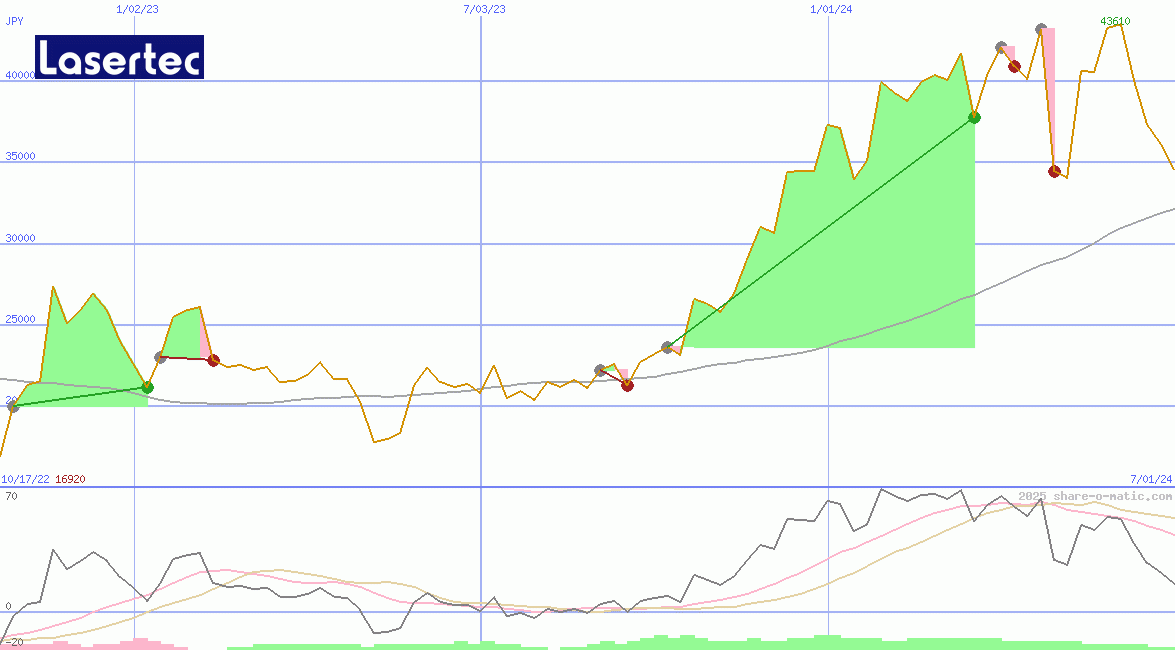Click the Lasertec logo
Viewport: 1175px width, 650px height.
point(119,57)
